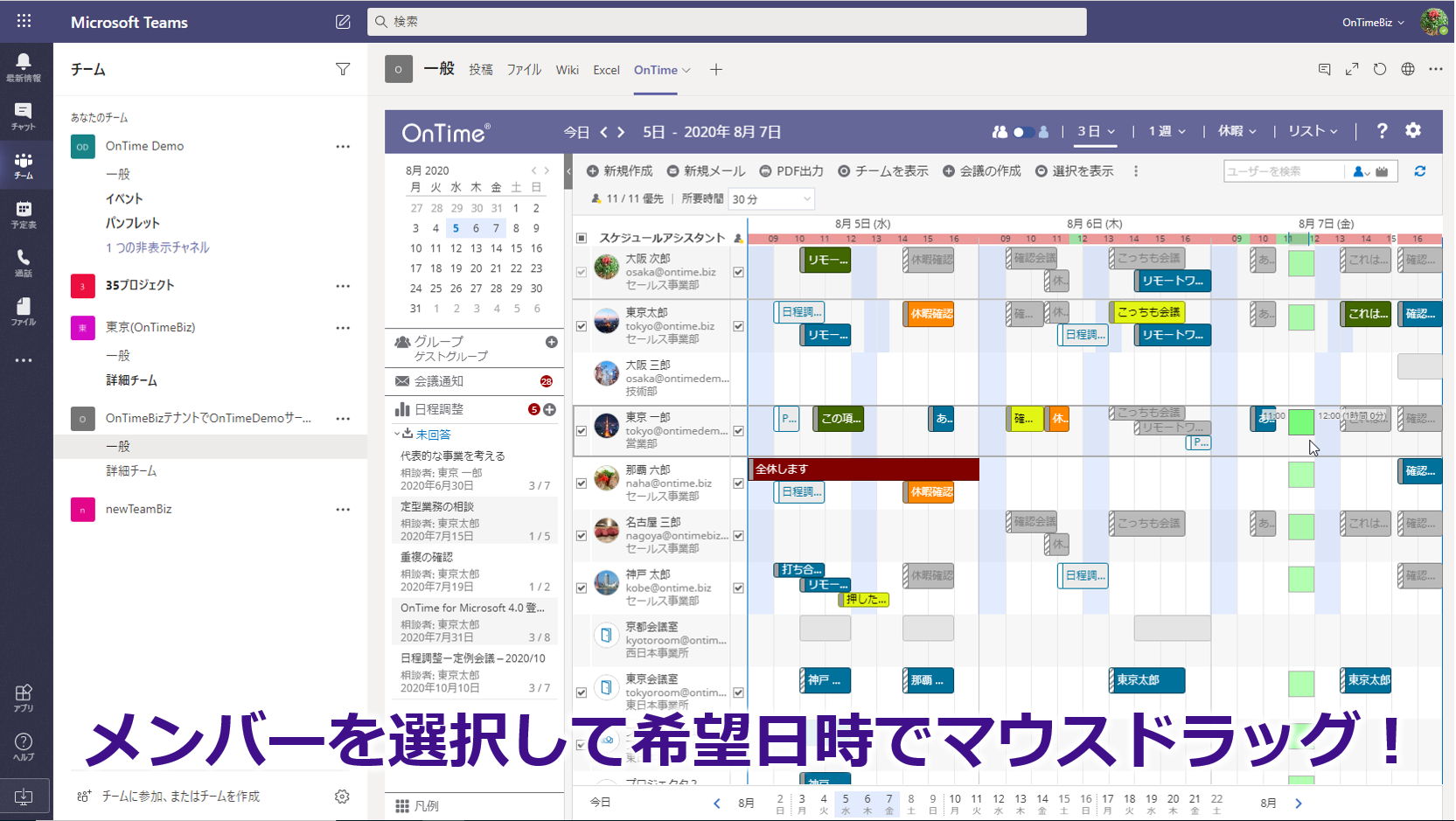Reload the tab with the refresh icon

coord(1380,69)
